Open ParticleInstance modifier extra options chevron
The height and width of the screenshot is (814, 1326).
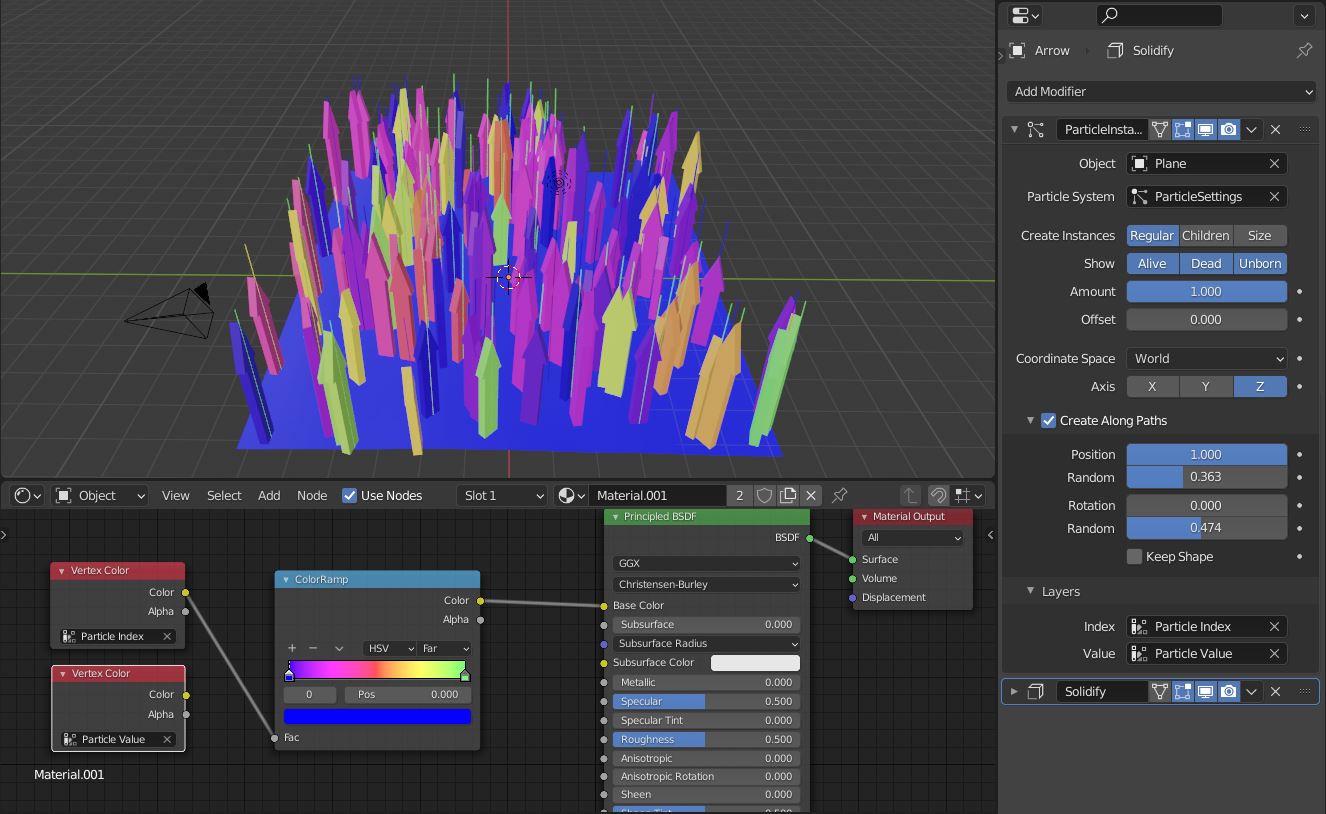pyautogui.click(x=1251, y=129)
